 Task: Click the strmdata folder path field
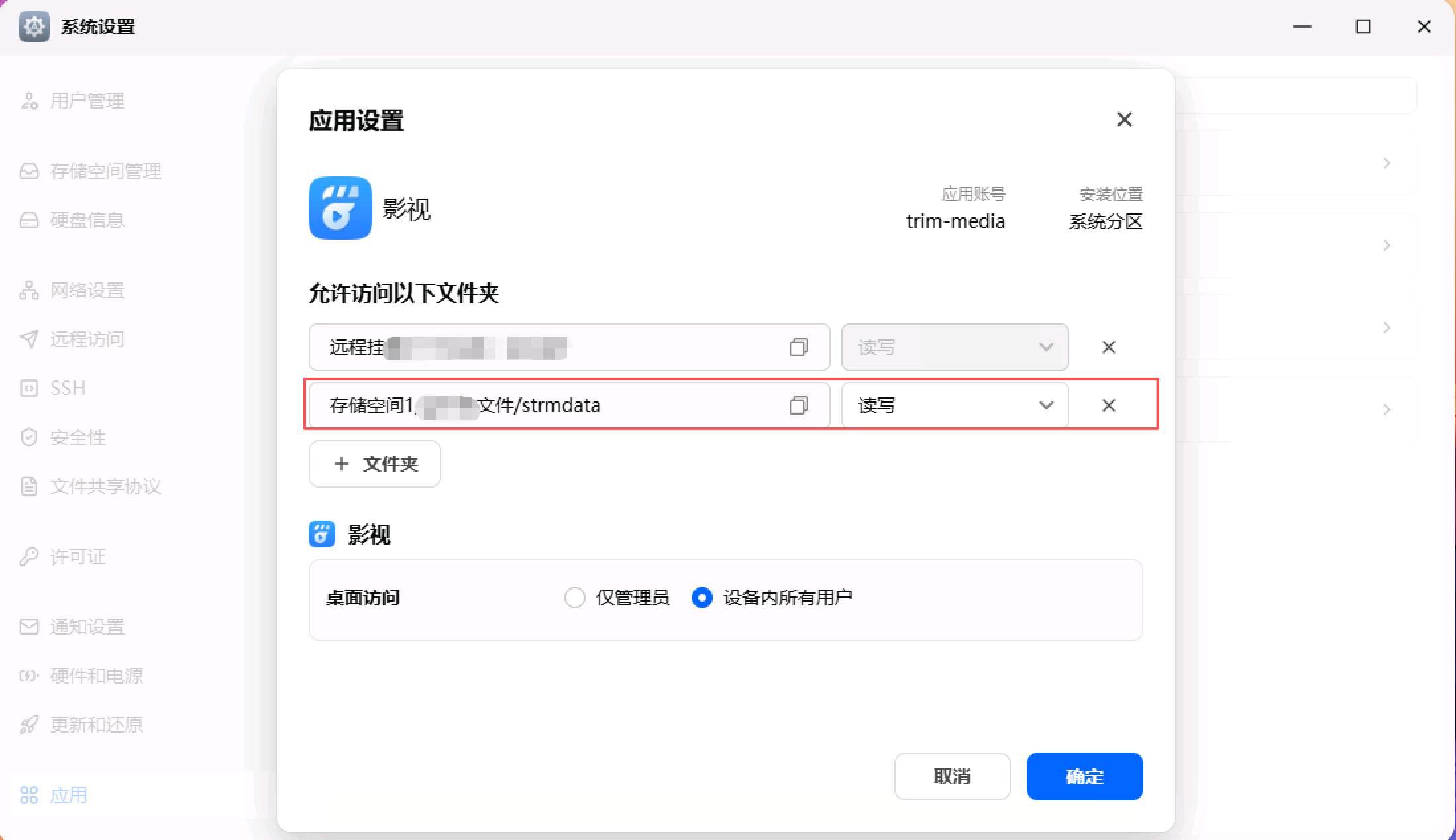pos(543,405)
